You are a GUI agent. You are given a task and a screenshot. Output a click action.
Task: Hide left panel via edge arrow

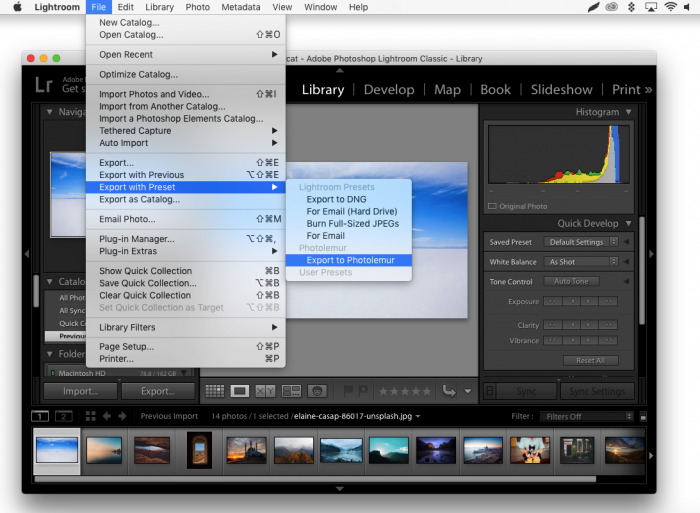[x=27, y=254]
